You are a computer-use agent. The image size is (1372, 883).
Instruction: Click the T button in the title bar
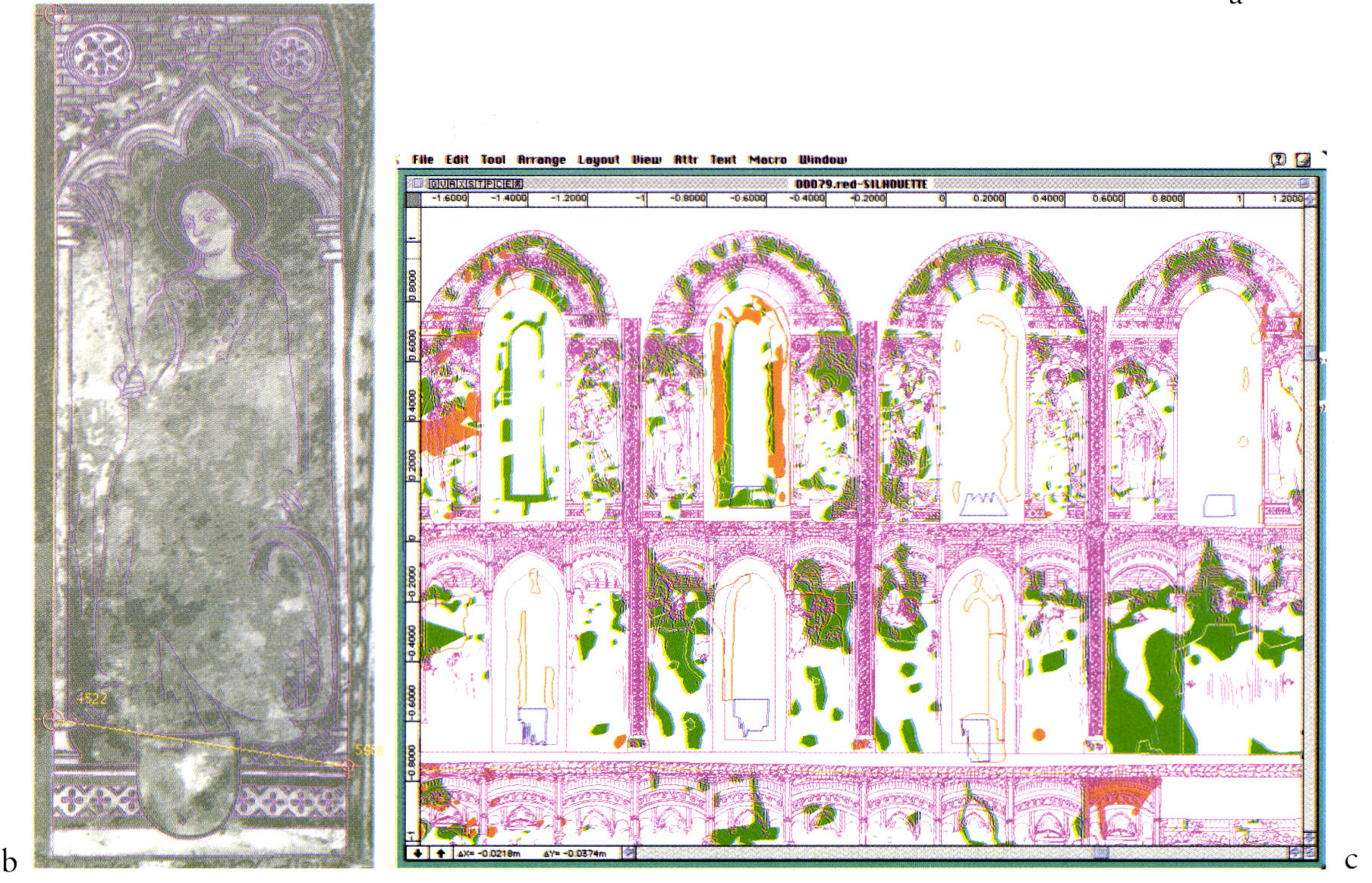pos(480,184)
